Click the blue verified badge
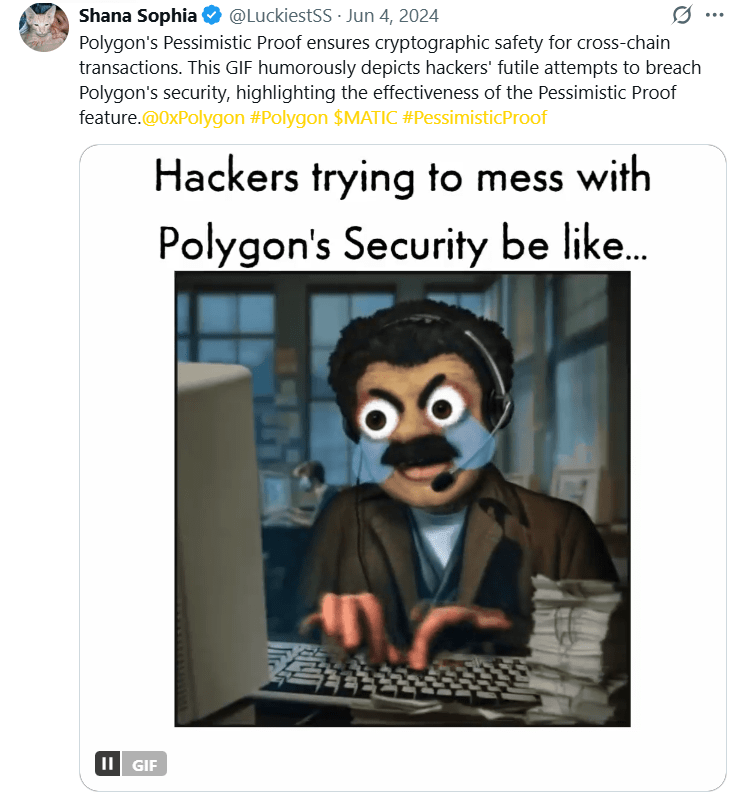 [x=212, y=15]
